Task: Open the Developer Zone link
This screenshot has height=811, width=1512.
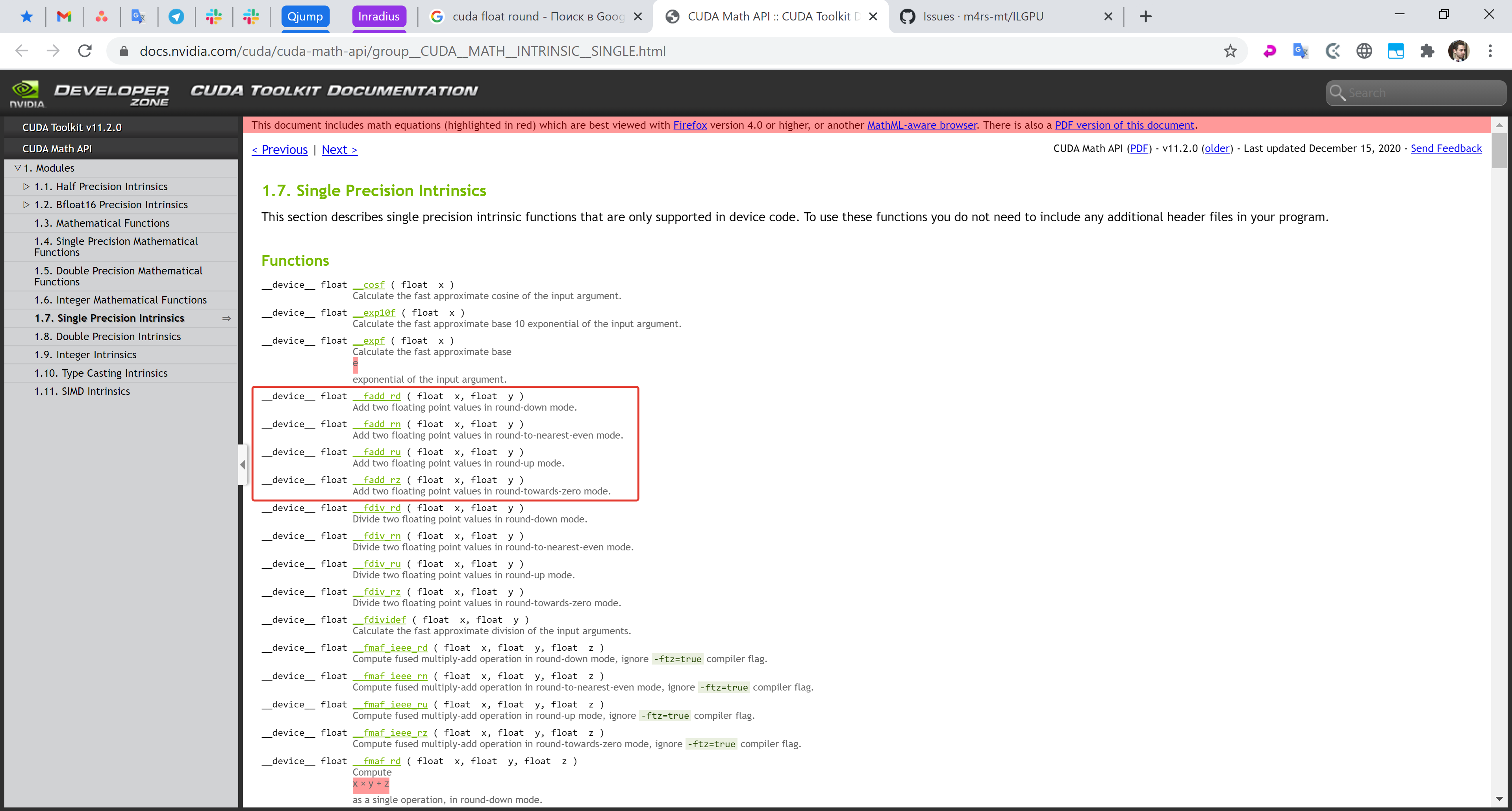Action: [x=111, y=94]
